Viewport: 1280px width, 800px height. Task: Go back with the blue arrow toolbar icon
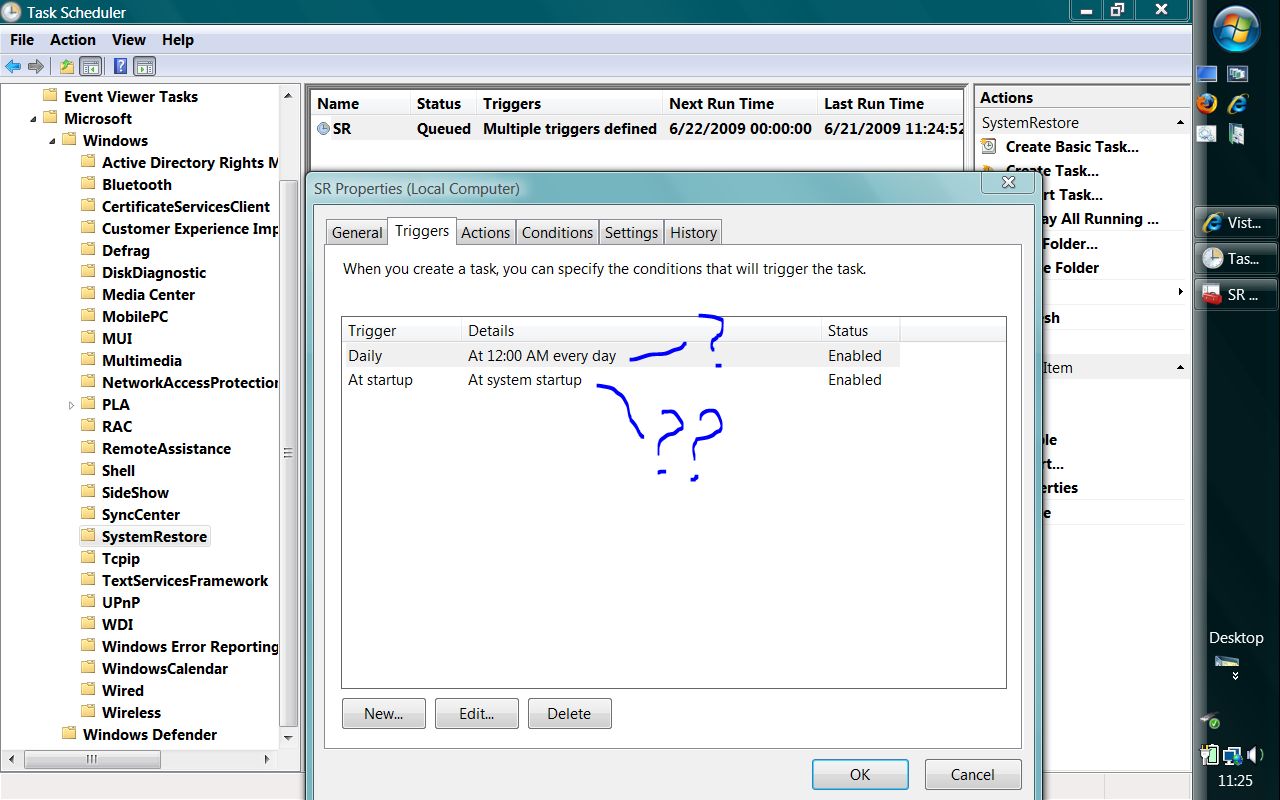point(13,67)
